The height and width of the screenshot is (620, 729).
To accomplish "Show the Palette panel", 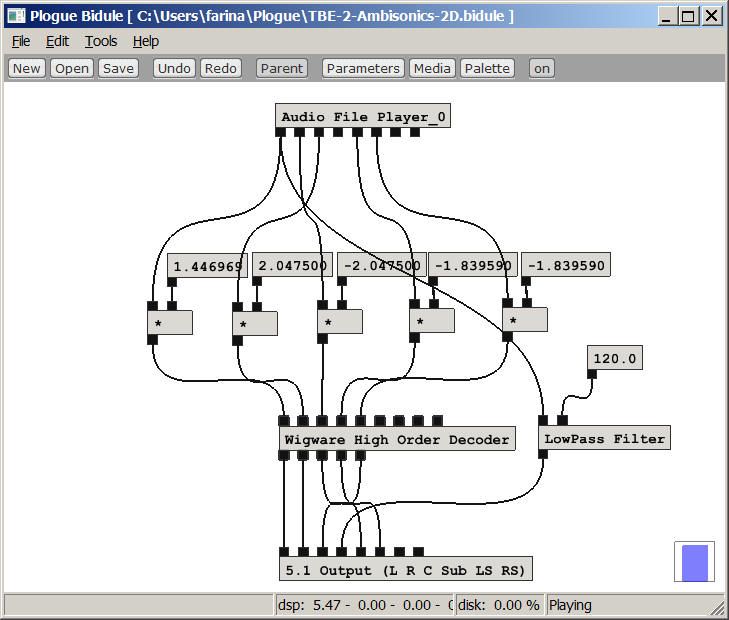I will [487, 68].
